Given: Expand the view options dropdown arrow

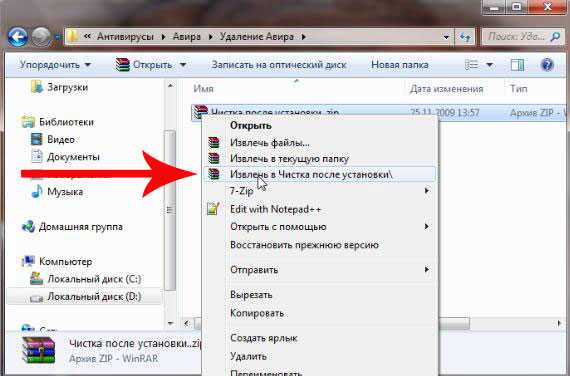Looking at the screenshot, I should pyautogui.click(x=490, y=65).
